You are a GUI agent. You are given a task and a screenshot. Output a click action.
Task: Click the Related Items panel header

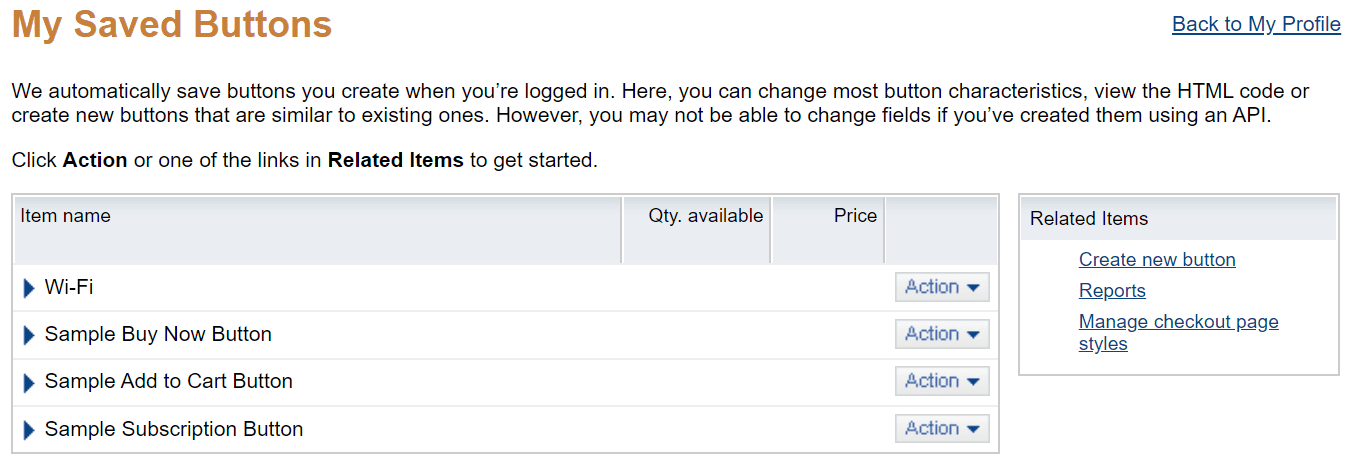[1179, 218]
